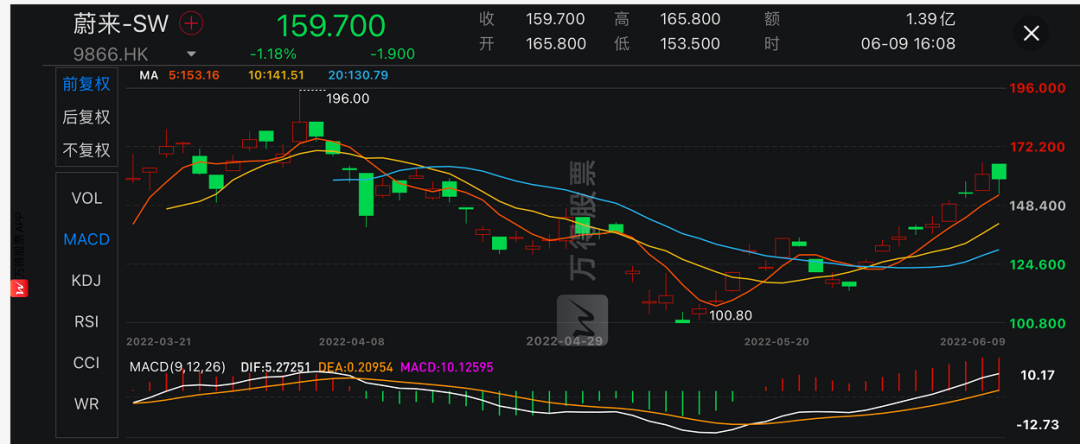
Task: Click the 低 153.500 low price value
Action: click(691, 44)
